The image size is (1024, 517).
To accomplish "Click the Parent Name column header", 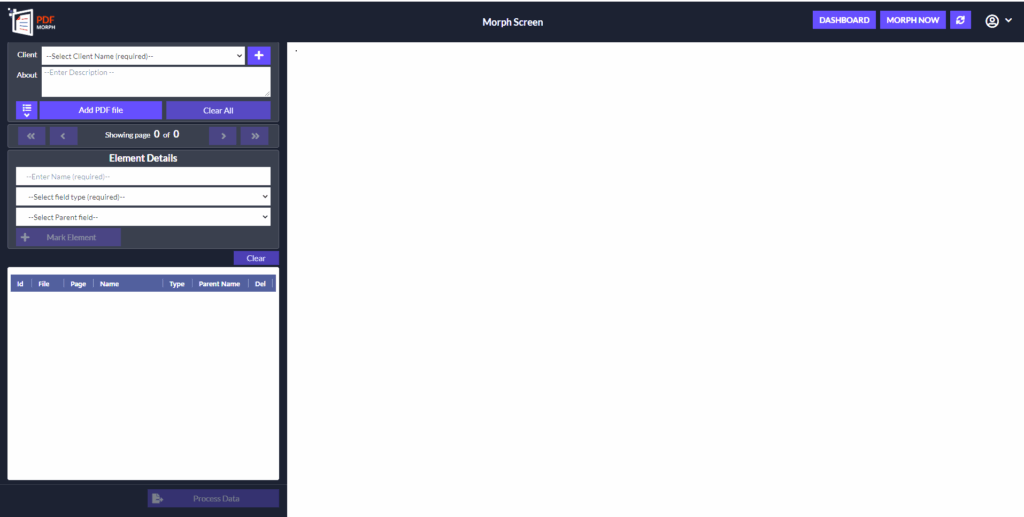I will [x=219, y=284].
